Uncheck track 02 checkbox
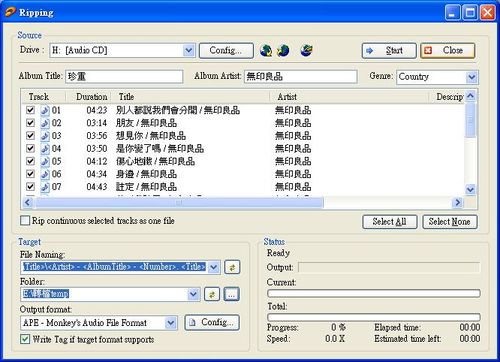 tap(30, 123)
